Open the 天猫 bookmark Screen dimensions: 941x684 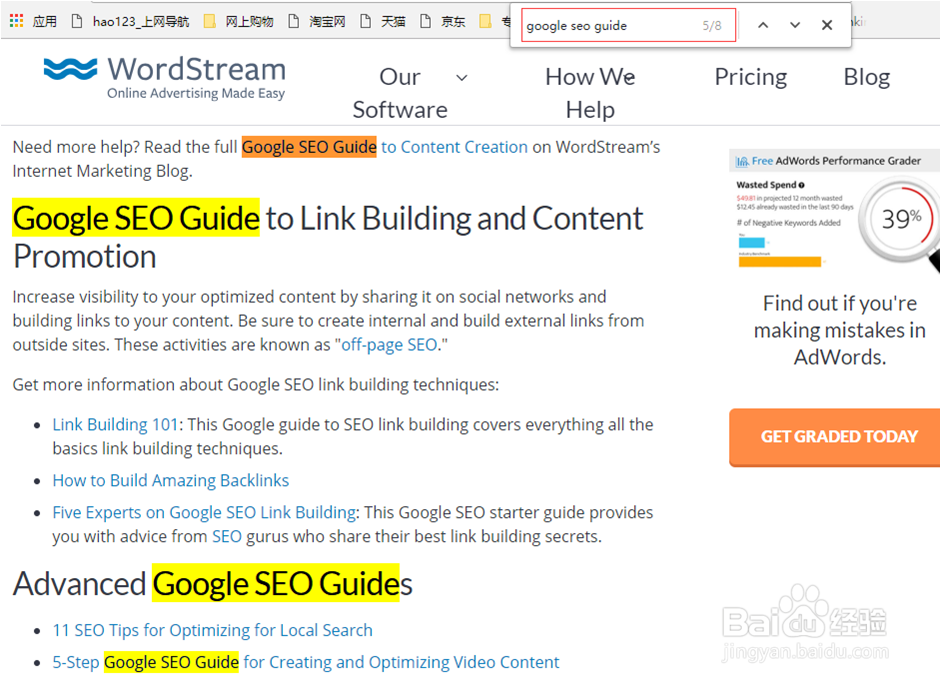coord(383,22)
